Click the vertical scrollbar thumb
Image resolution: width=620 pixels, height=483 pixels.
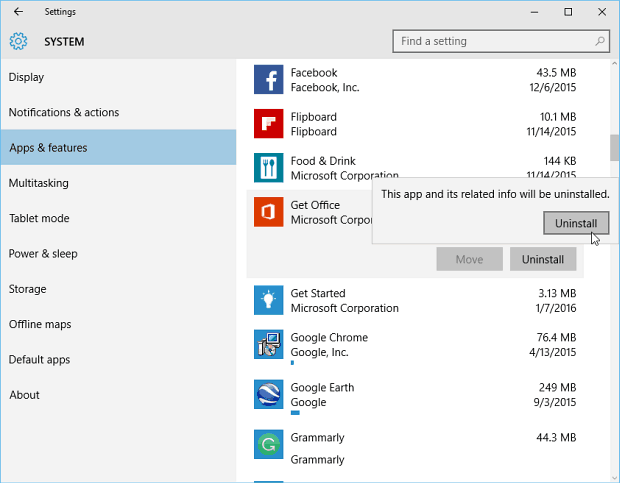point(614,147)
